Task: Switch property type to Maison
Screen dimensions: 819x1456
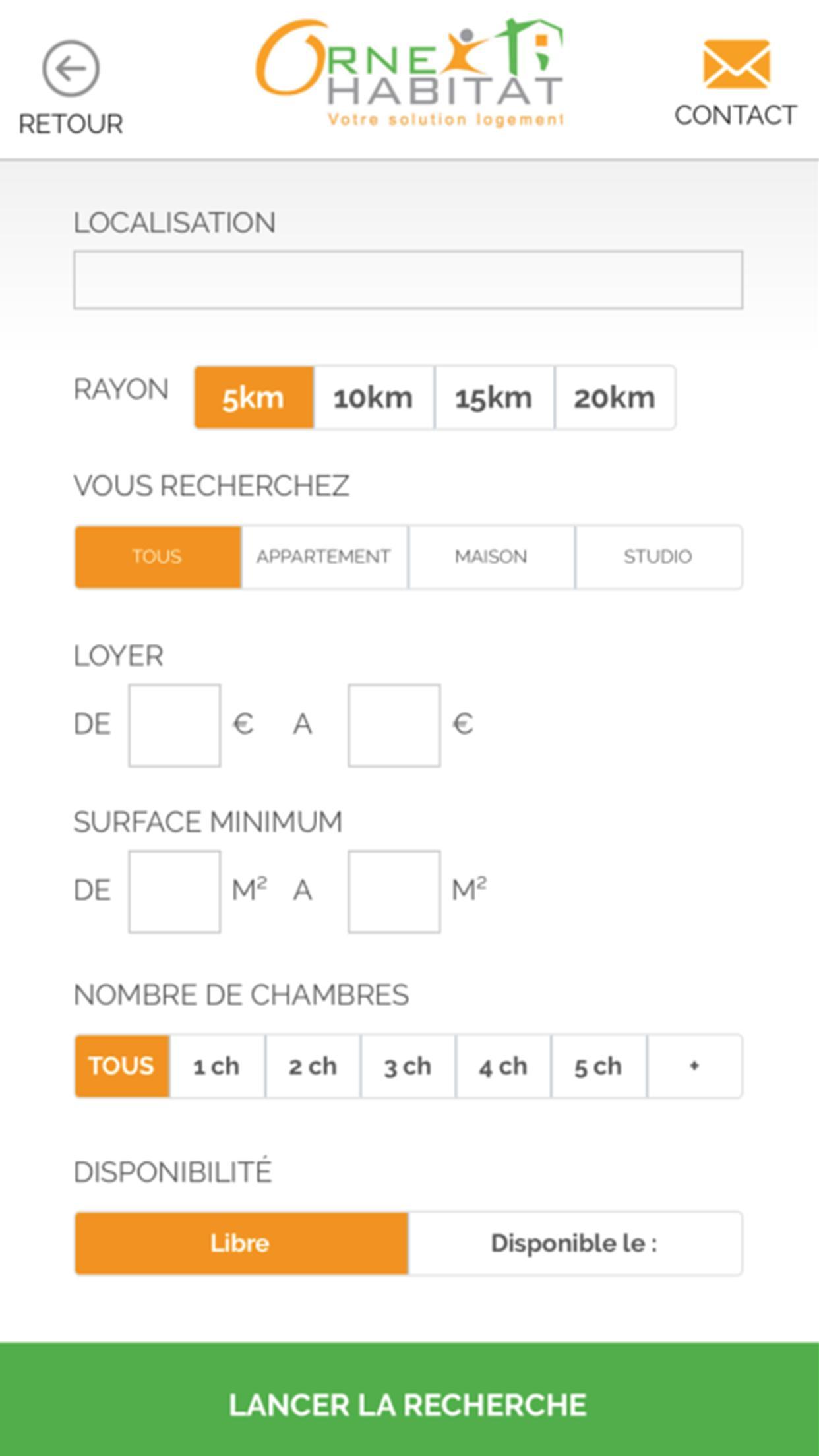Action: 491,557
